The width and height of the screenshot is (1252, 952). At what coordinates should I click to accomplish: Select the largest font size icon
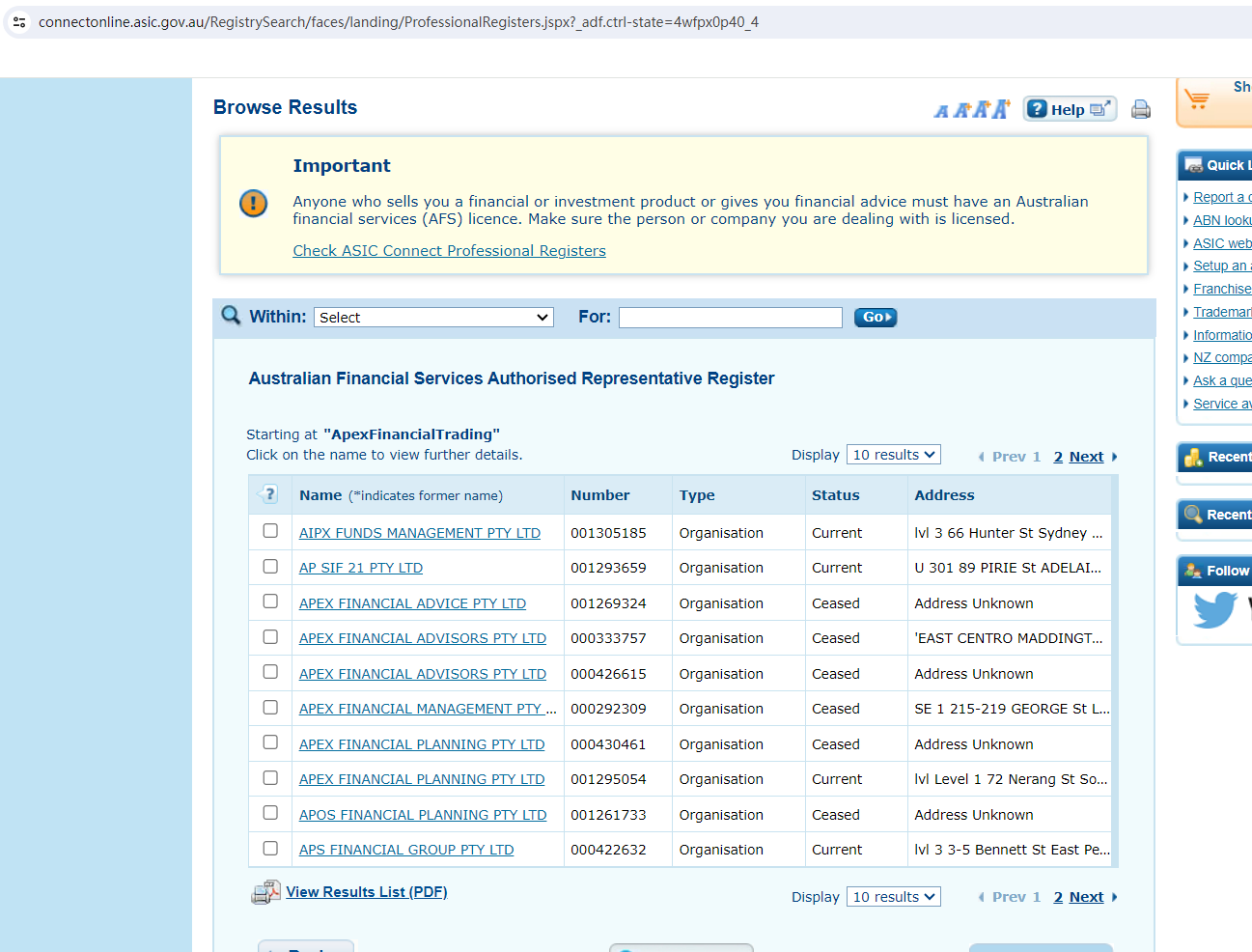(1001, 109)
